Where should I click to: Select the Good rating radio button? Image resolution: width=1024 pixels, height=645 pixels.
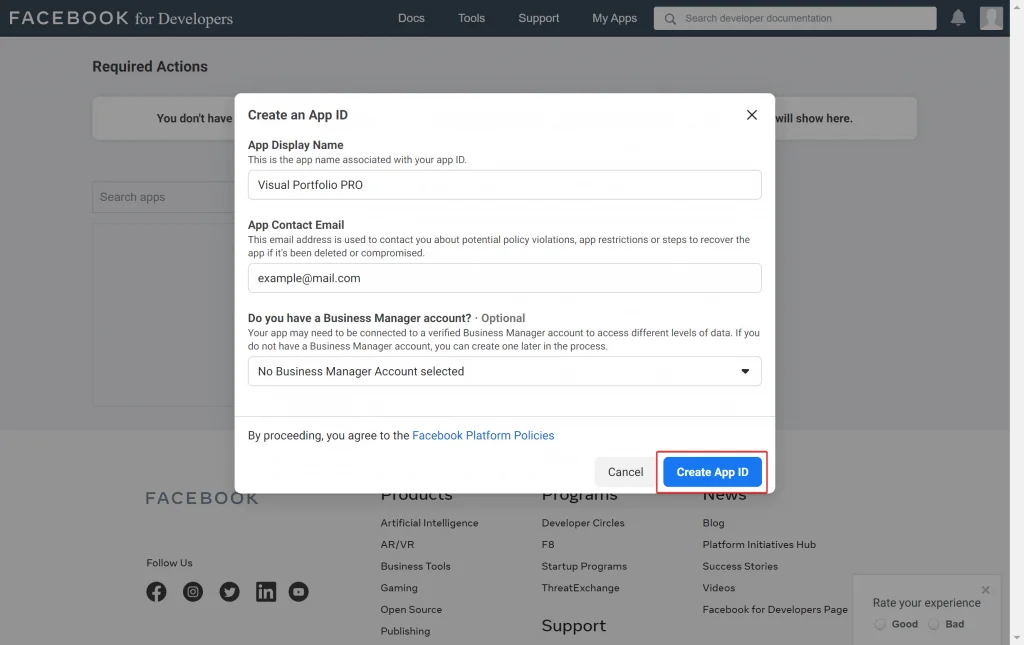[880, 624]
